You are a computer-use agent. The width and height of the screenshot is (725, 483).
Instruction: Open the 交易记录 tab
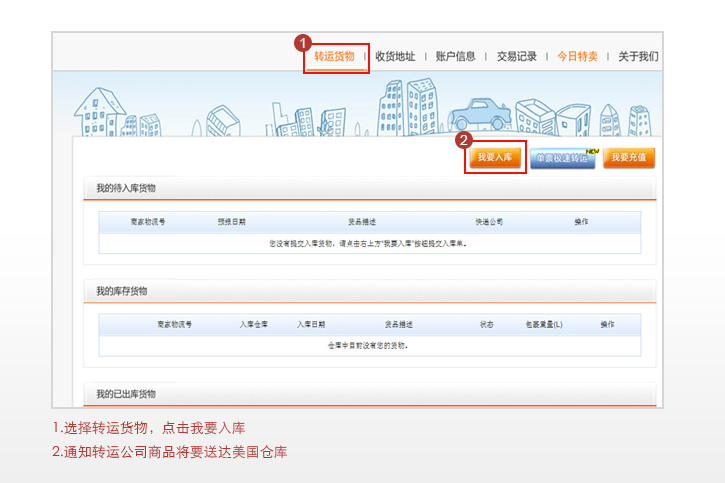pos(517,57)
